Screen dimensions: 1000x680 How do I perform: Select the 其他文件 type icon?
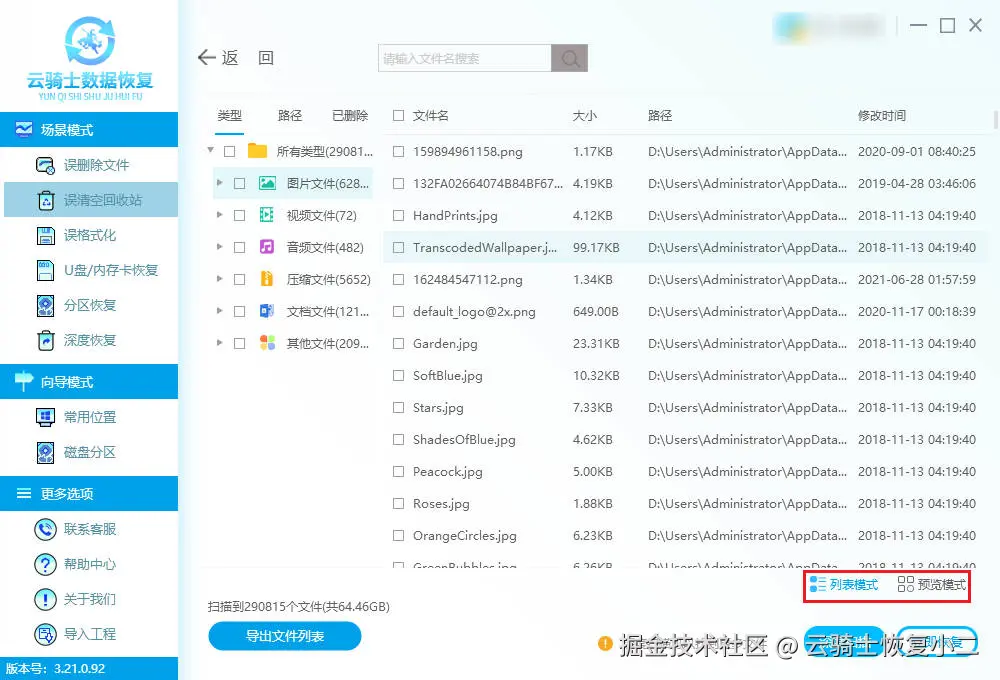pos(267,343)
